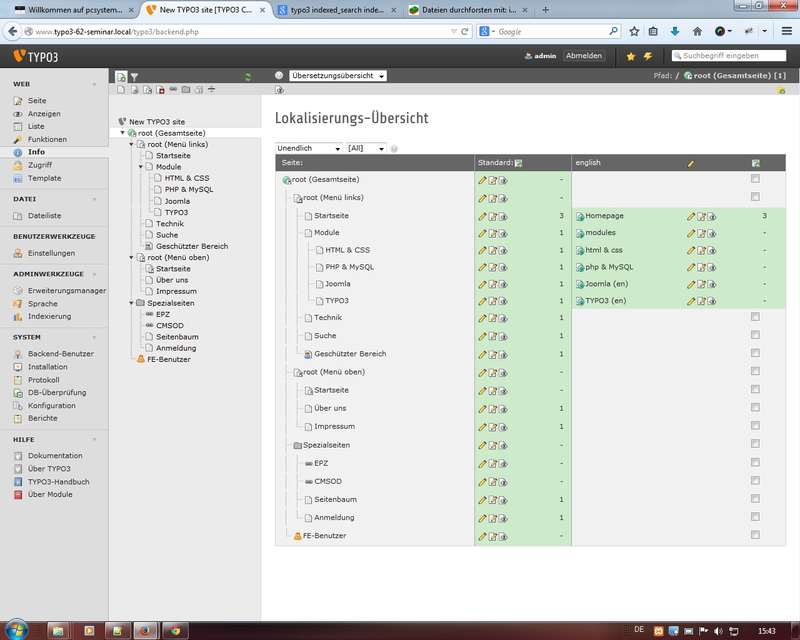Click the lightning bolt clear cache icon
Image resolution: width=800 pixels, height=640 pixels.
648,56
